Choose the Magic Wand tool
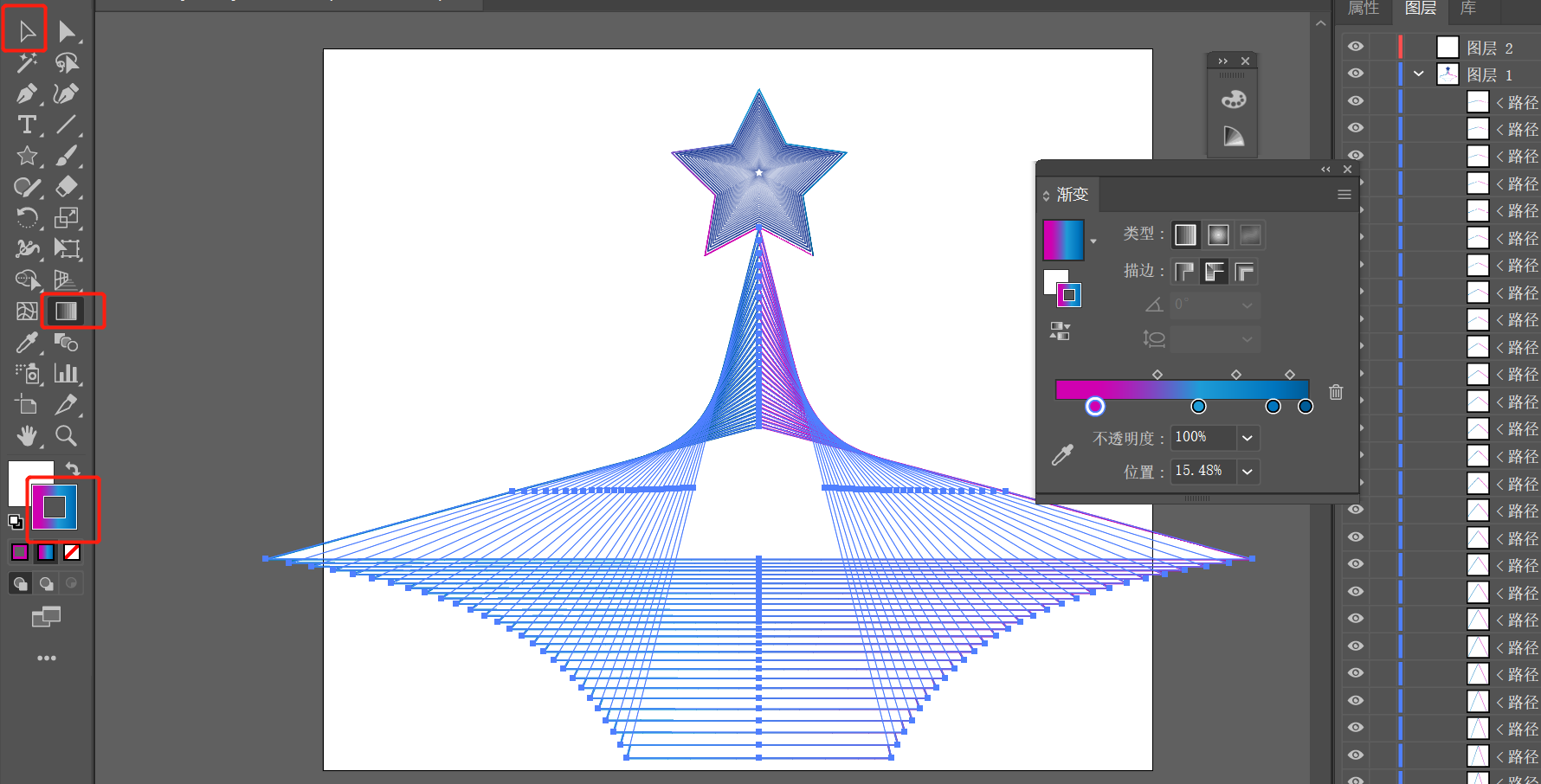The width and height of the screenshot is (1541, 784). tap(27, 62)
